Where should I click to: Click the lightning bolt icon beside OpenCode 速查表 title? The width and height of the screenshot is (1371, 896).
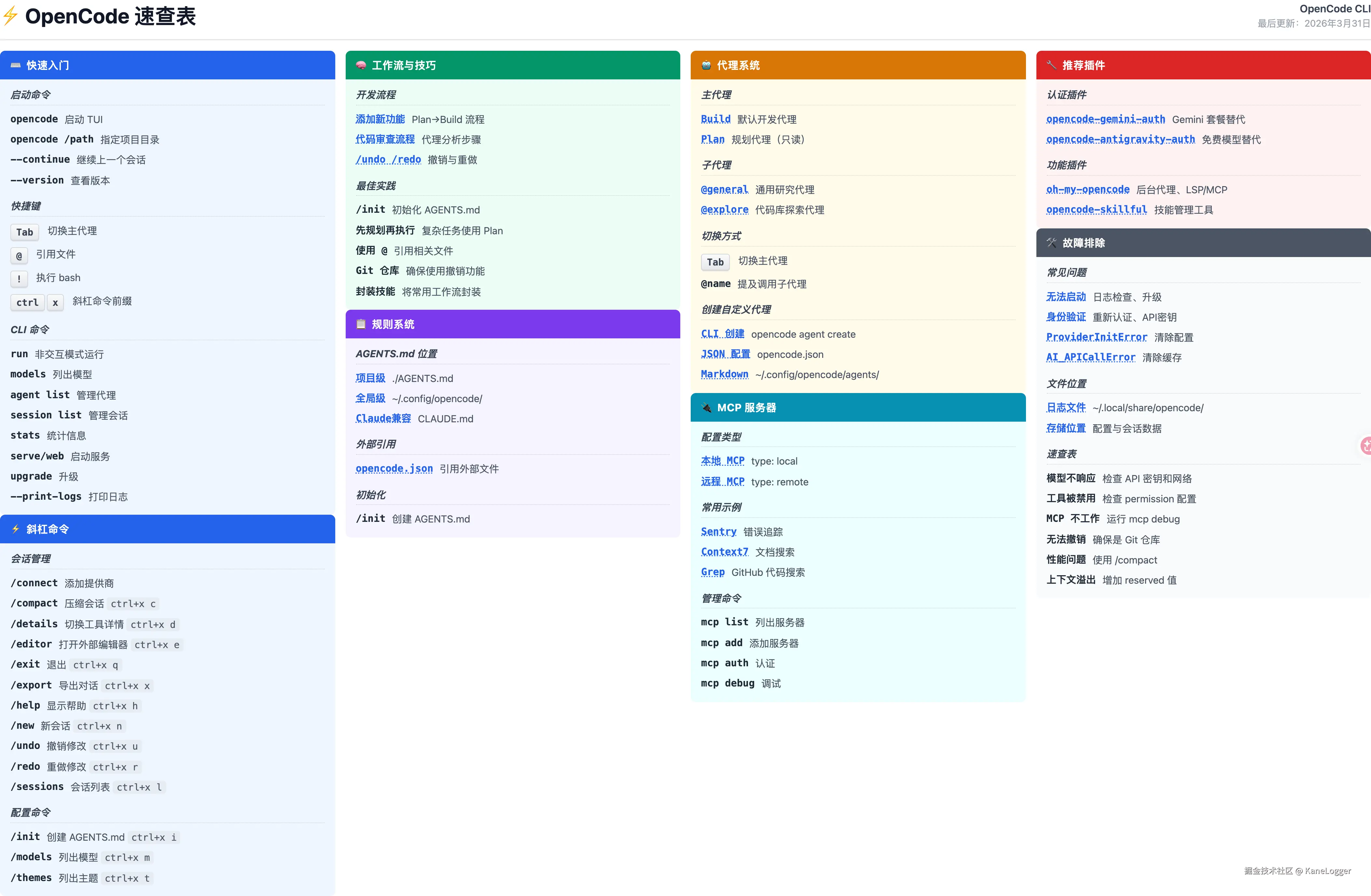pyautogui.click(x=10, y=17)
